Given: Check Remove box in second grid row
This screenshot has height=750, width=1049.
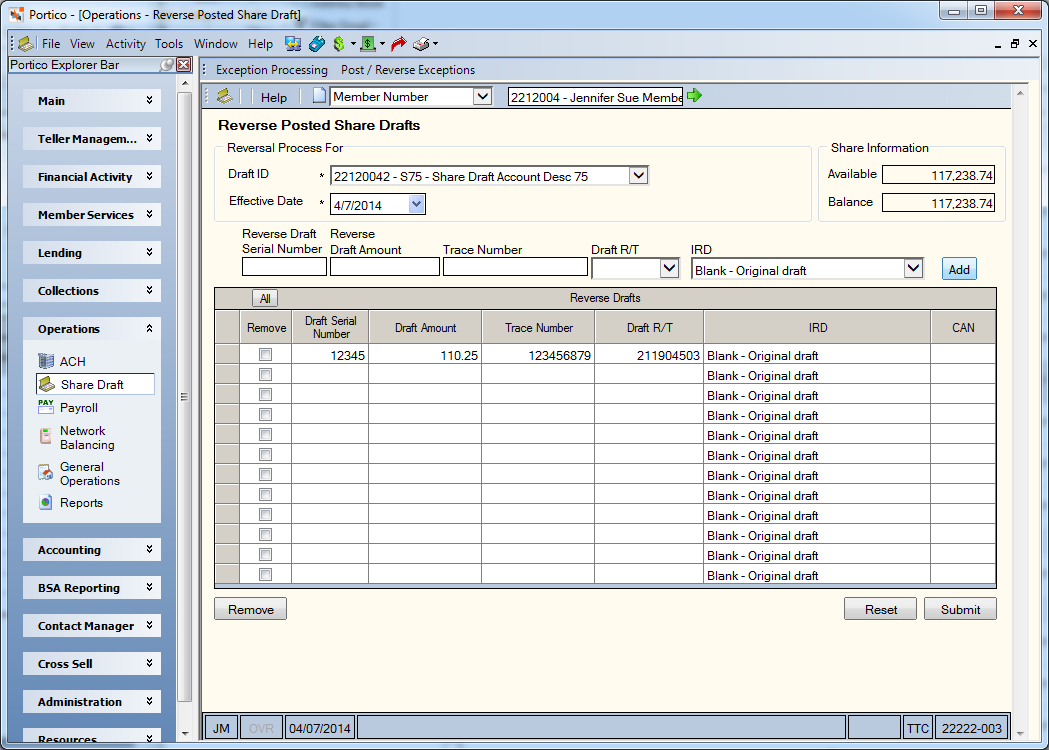Looking at the screenshot, I should 266,375.
